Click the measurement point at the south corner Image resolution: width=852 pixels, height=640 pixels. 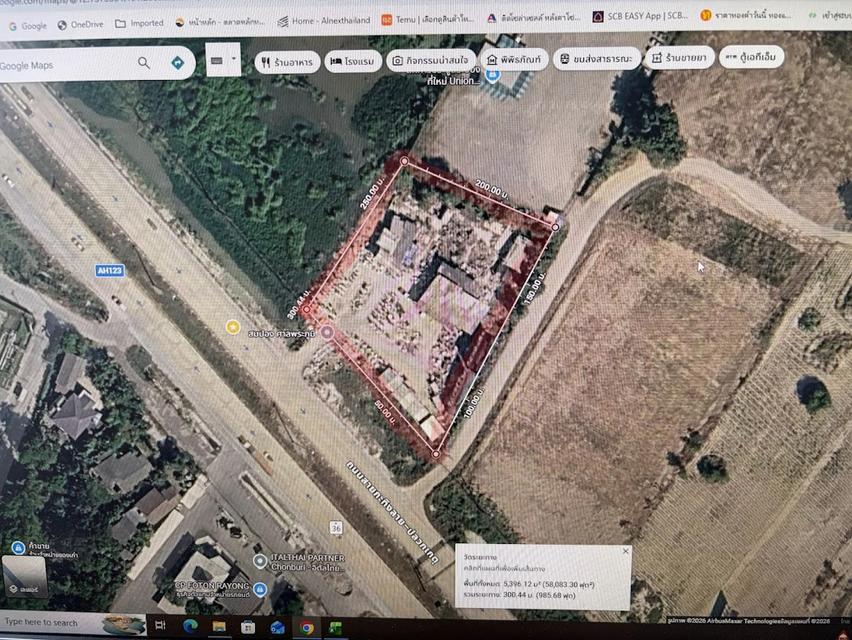(436, 454)
